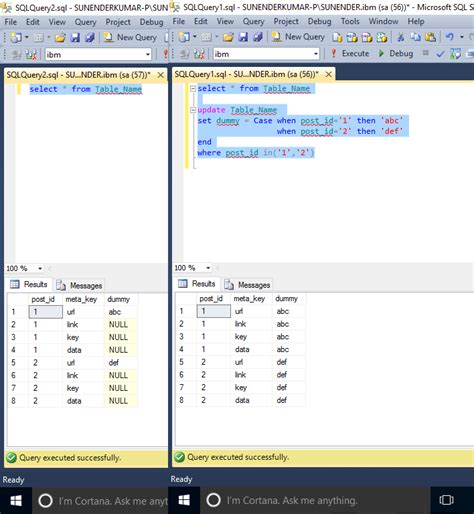Screen dimensions: 474x514
Task: Click Save floppy disk icon in right toolbar
Action: coord(243,37)
